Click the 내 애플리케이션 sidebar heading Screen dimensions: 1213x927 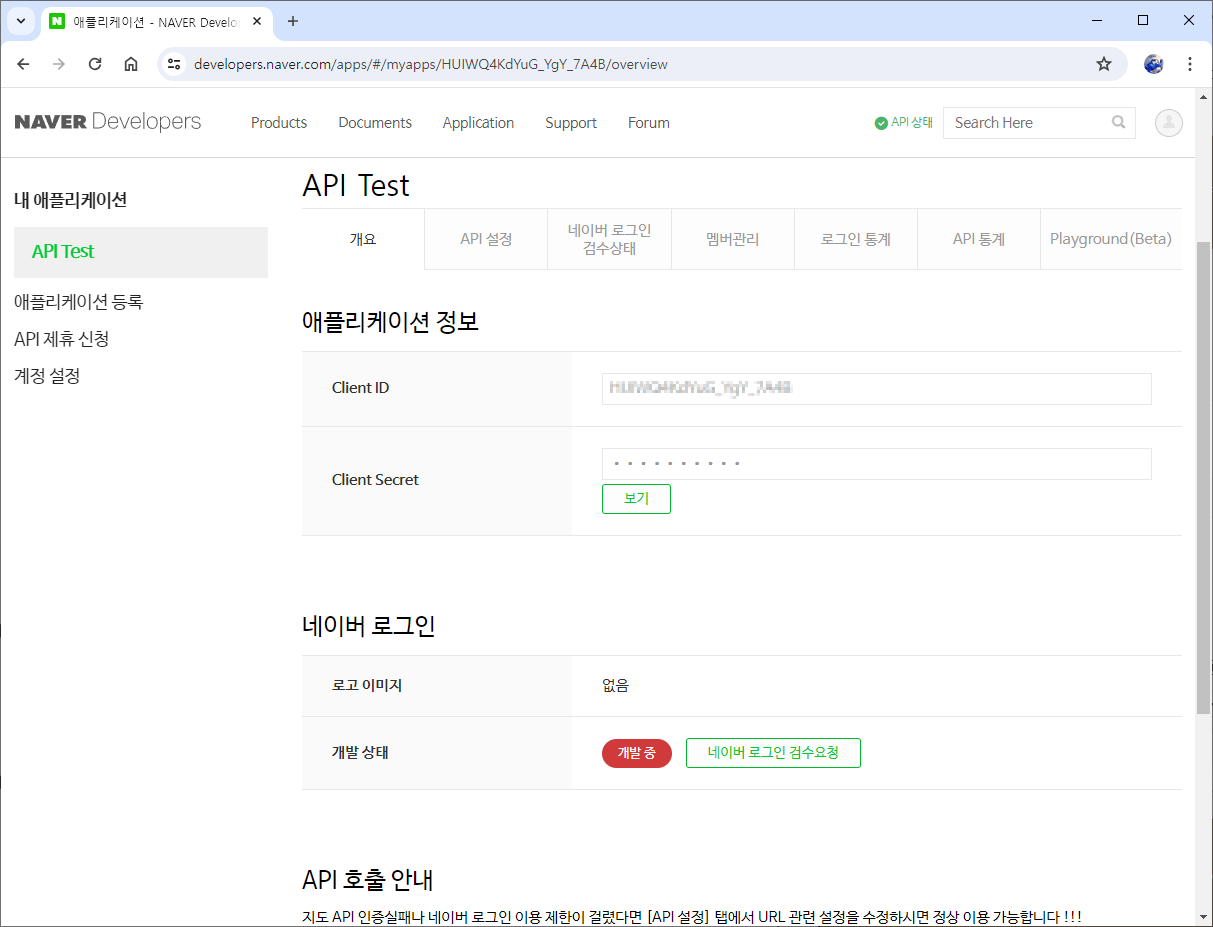click(x=71, y=200)
